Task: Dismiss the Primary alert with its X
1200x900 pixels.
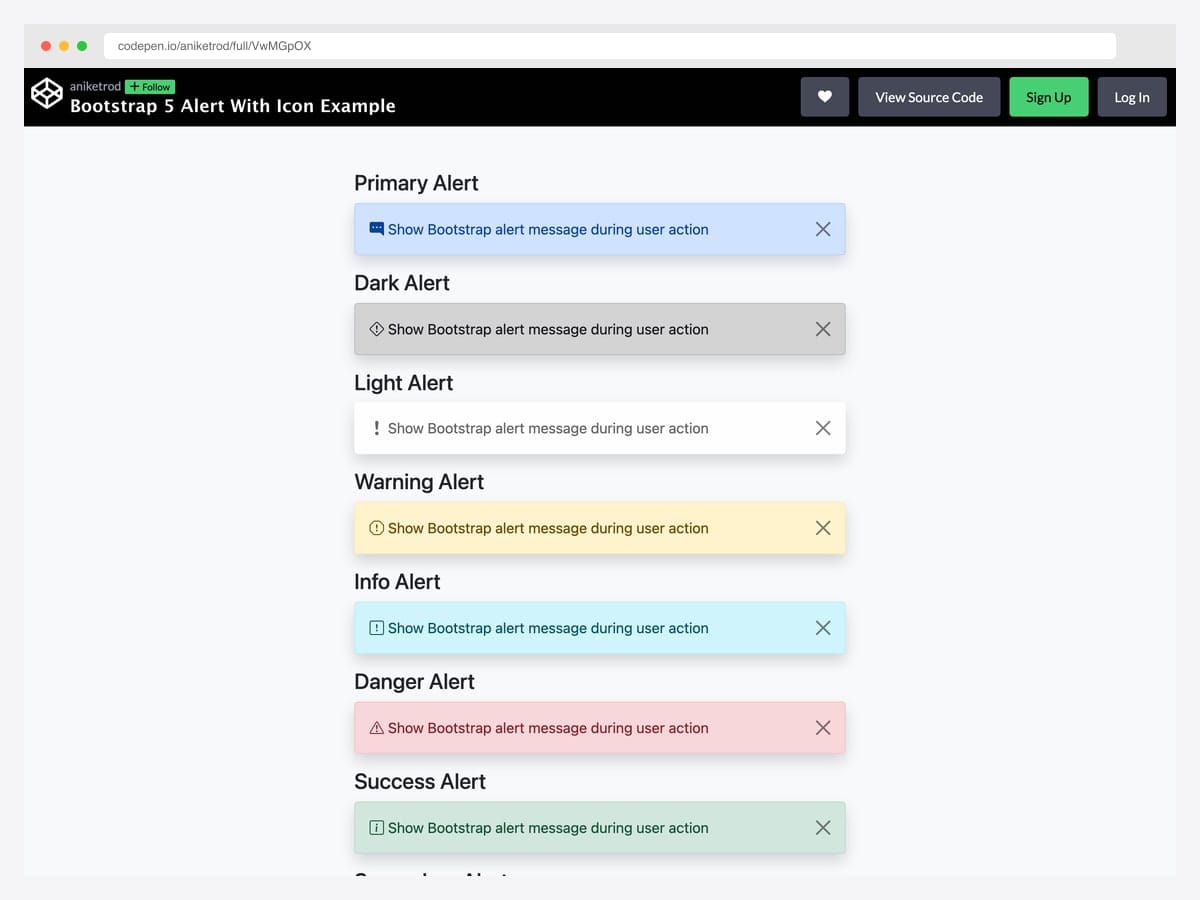Action: [x=823, y=229]
